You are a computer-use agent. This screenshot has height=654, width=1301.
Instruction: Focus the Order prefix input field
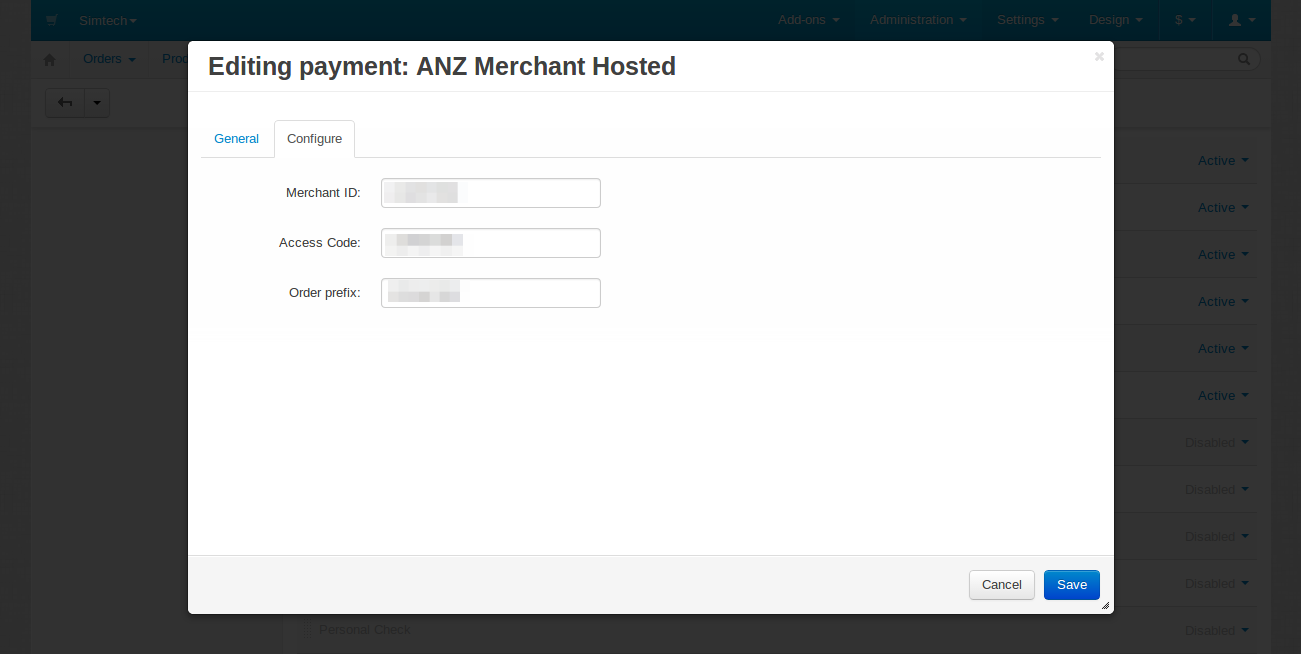[x=491, y=293]
